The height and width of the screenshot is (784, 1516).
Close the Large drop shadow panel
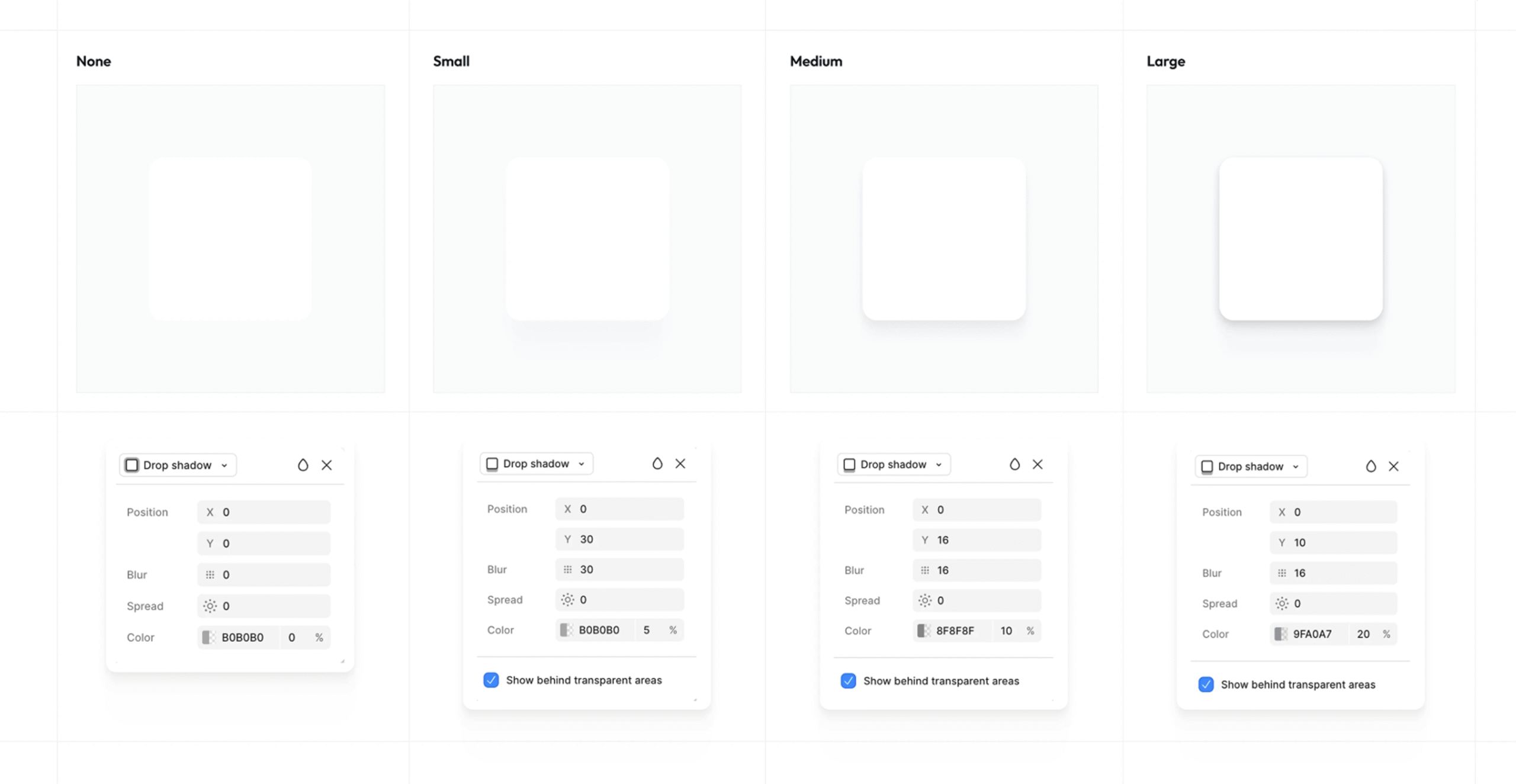click(x=1393, y=467)
